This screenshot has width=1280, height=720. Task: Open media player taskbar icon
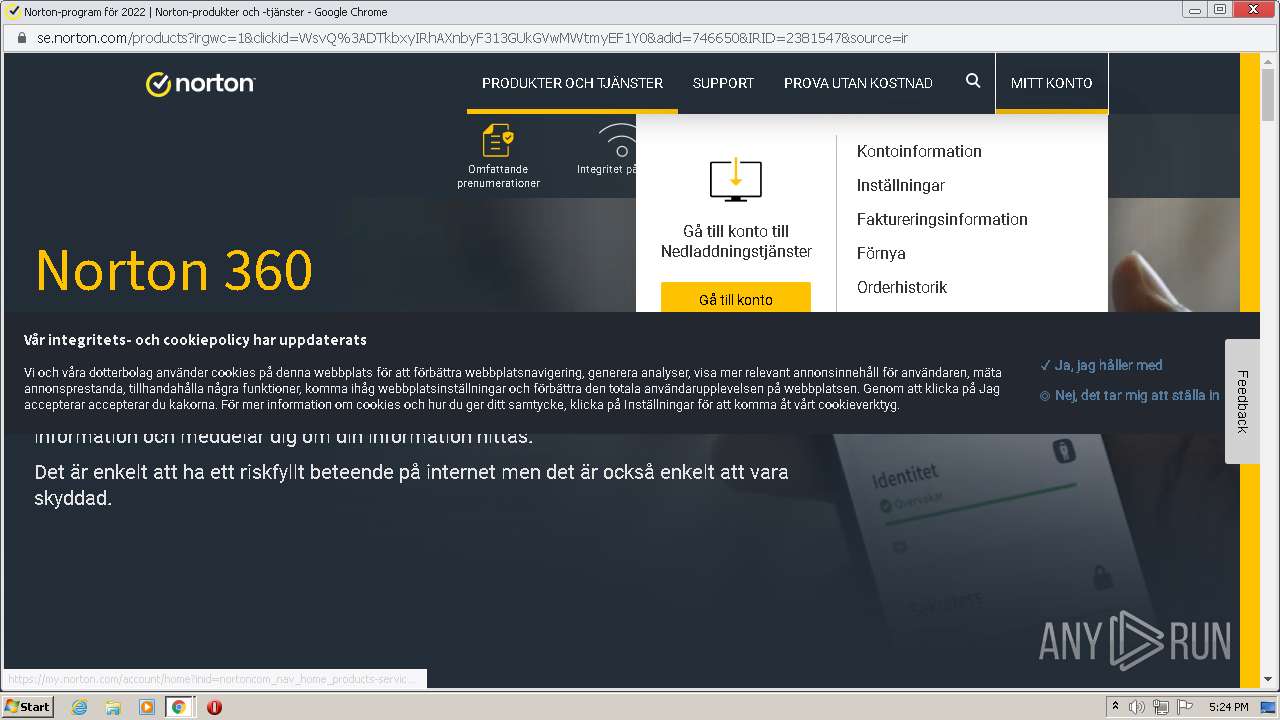coord(146,707)
